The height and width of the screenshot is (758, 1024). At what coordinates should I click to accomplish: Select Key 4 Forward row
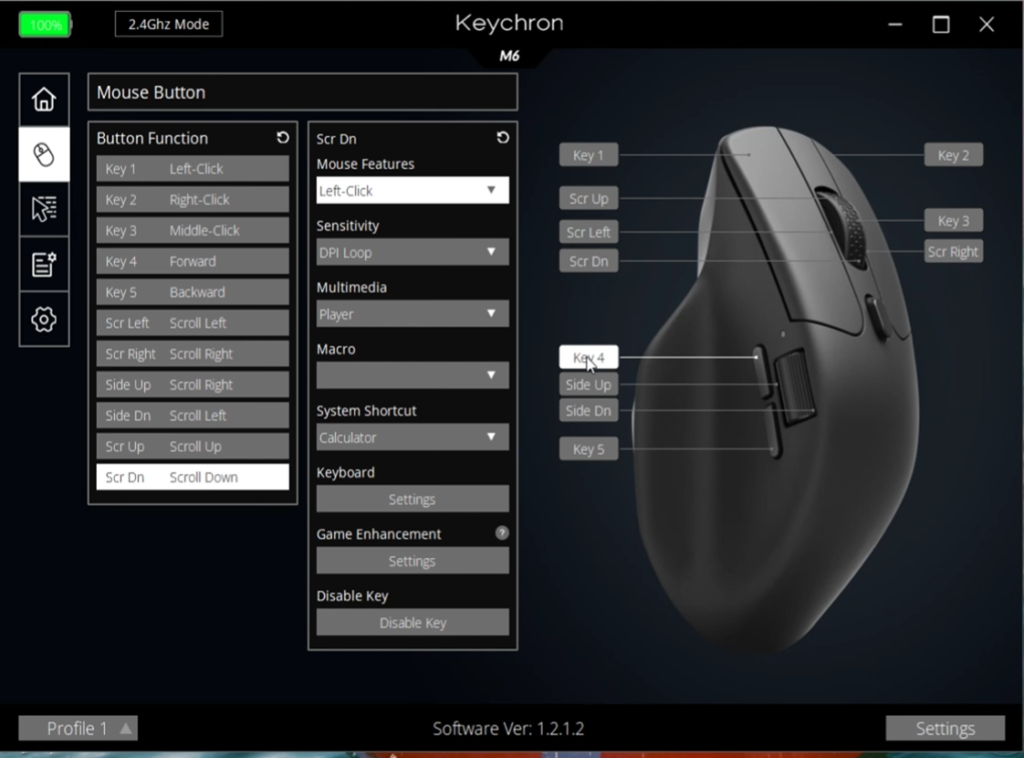click(x=193, y=261)
